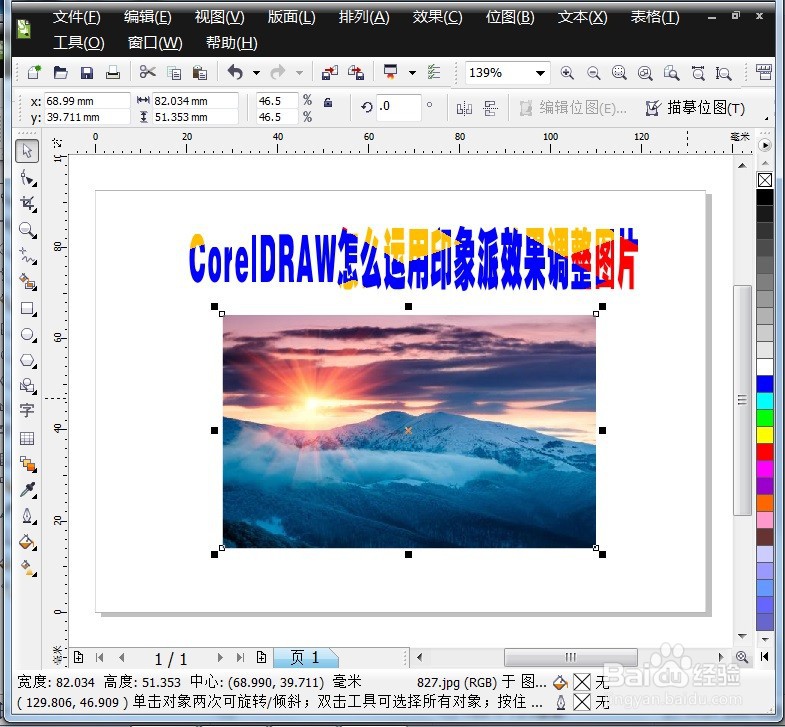Select the Polygon tool
Screen dimensions: 785x727
(27, 360)
